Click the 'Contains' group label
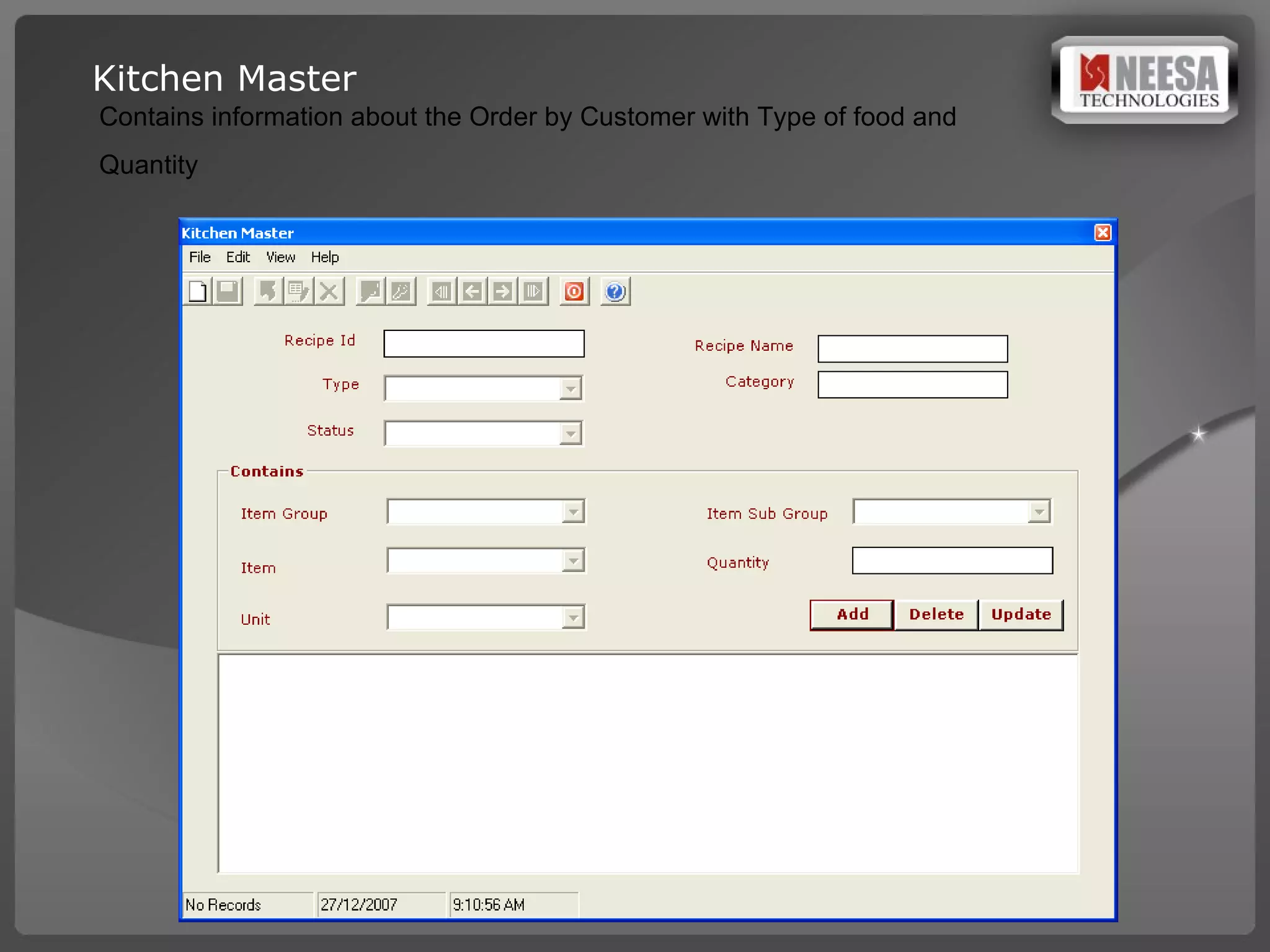 tap(267, 471)
